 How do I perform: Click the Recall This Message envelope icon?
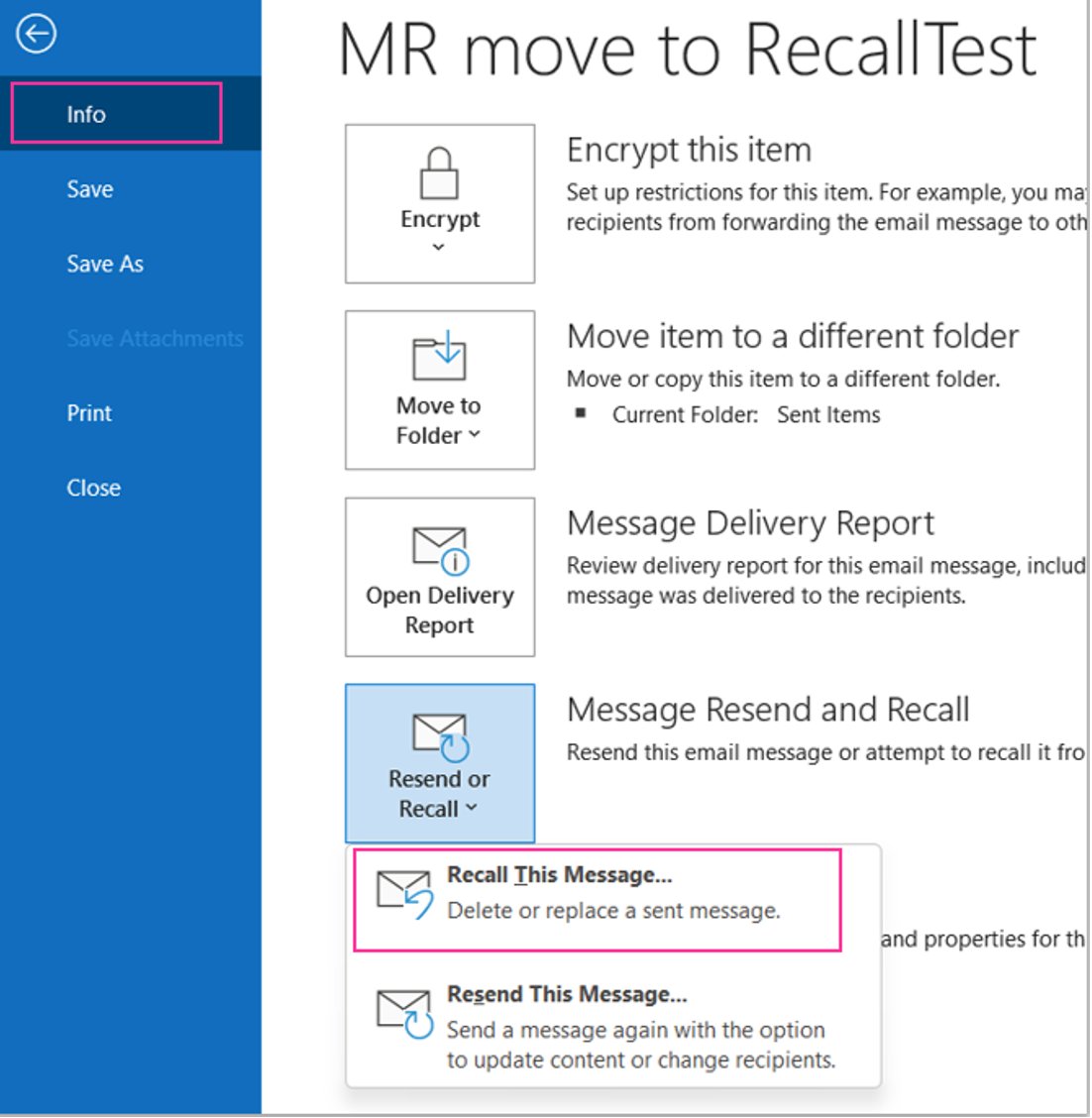tap(404, 892)
